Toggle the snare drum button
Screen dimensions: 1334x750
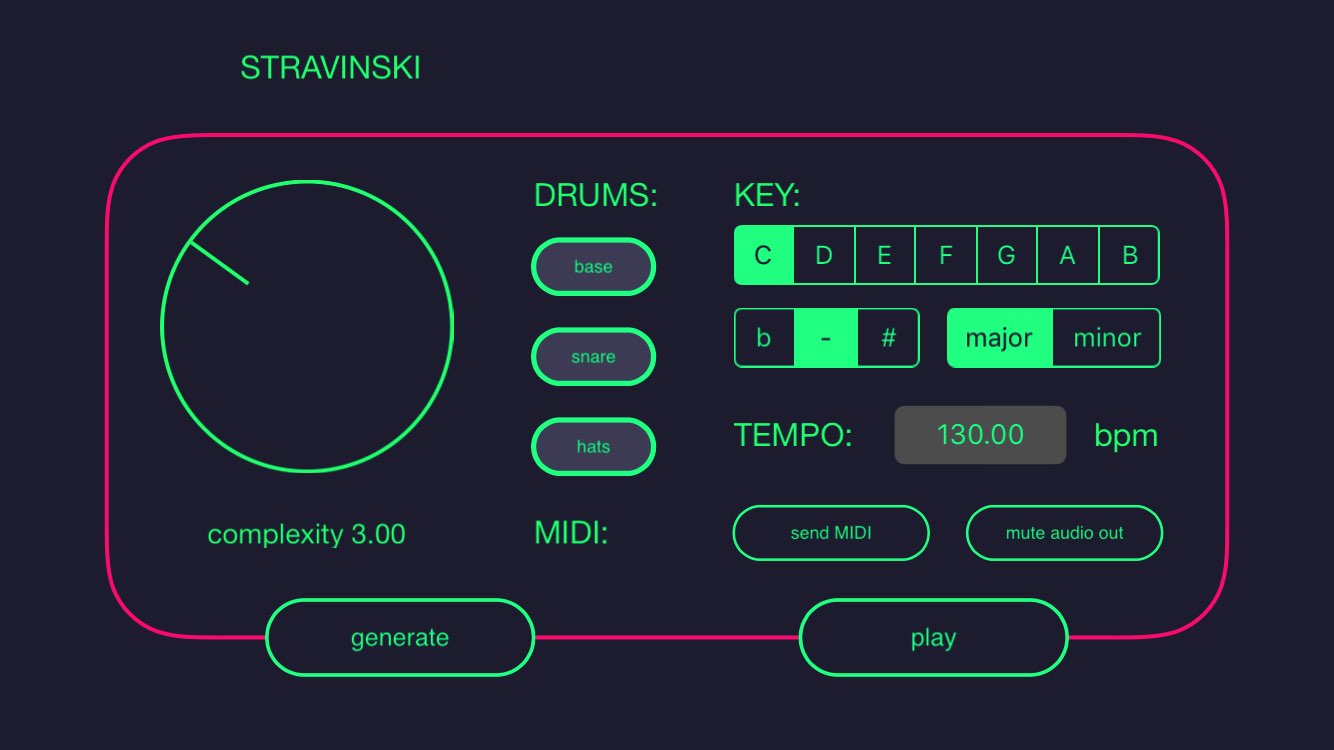593,357
